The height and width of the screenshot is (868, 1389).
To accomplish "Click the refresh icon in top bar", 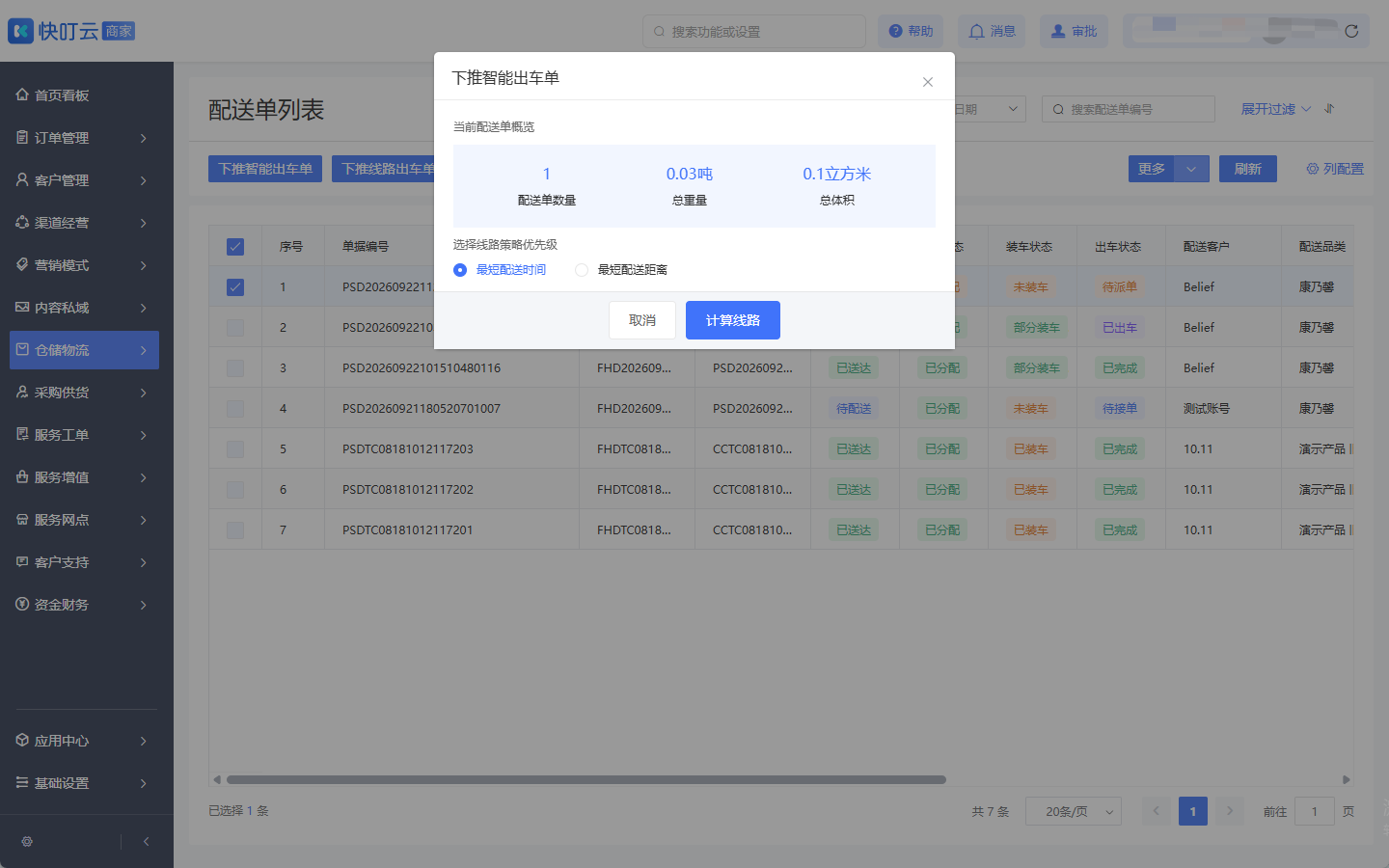I will (1351, 31).
